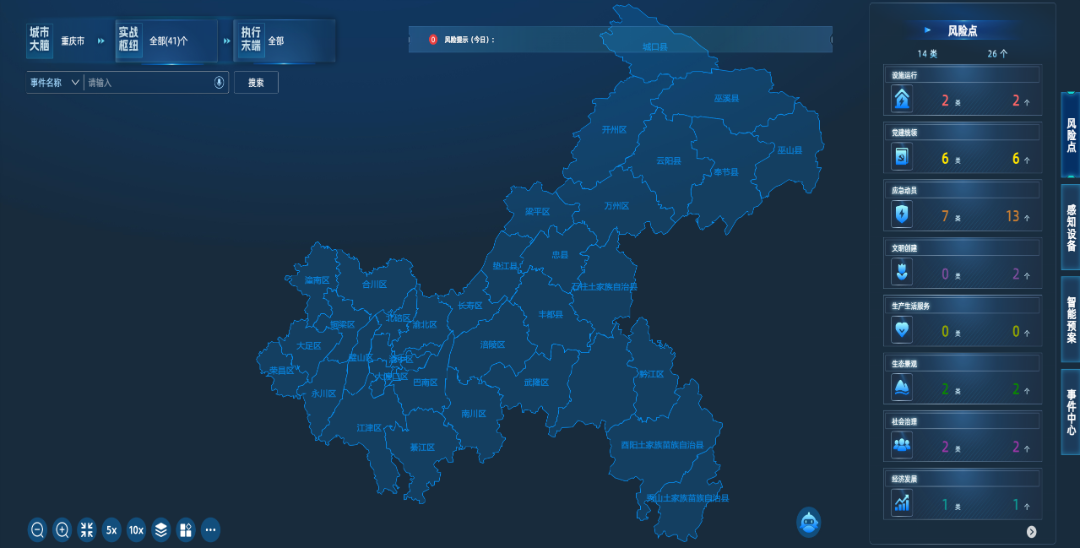1080x548 pixels.
Task: Switch to the 智能预案 side tab
Action: [1070, 319]
